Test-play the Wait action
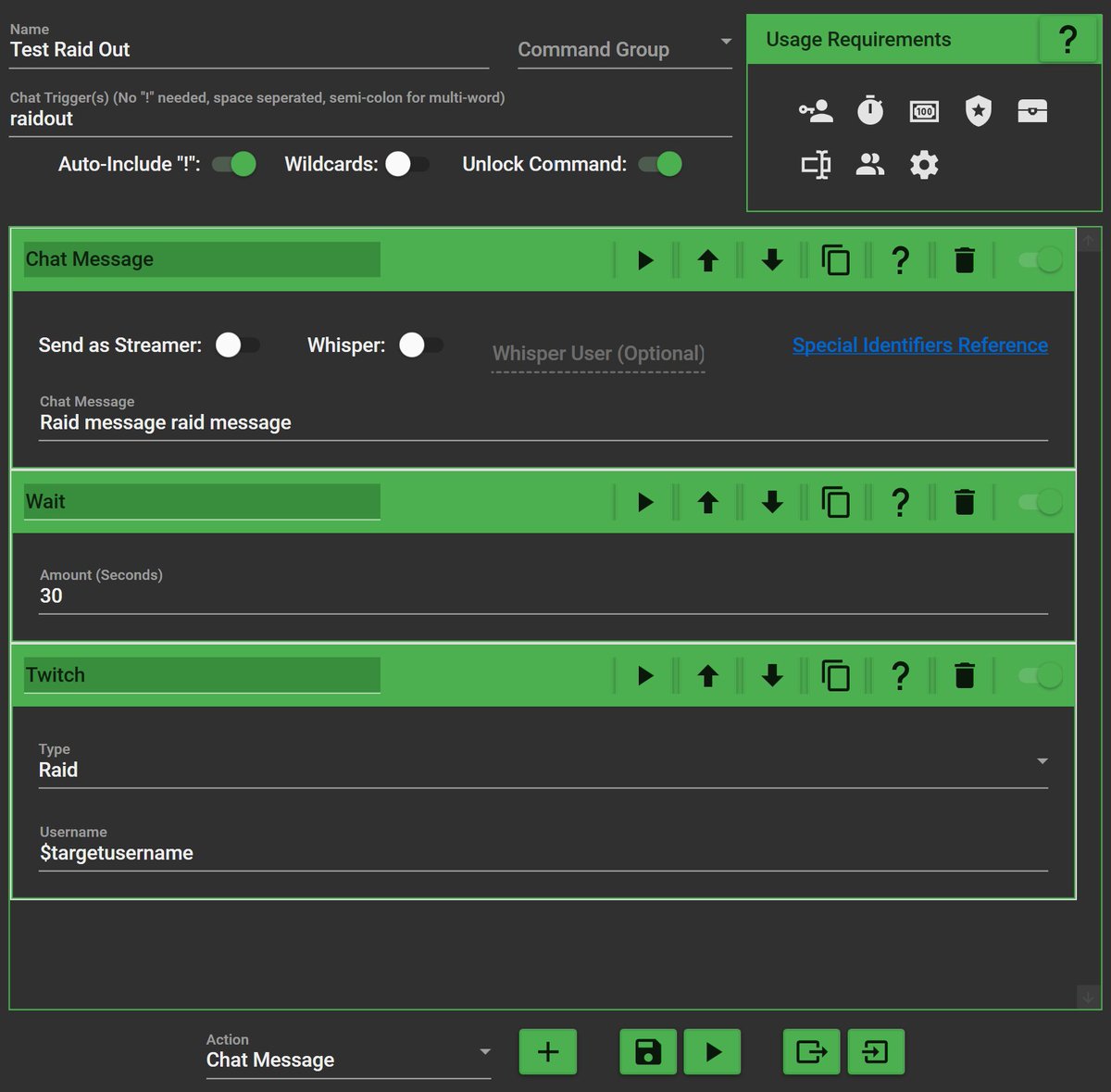Image resolution: width=1111 pixels, height=1092 pixels. tap(645, 502)
